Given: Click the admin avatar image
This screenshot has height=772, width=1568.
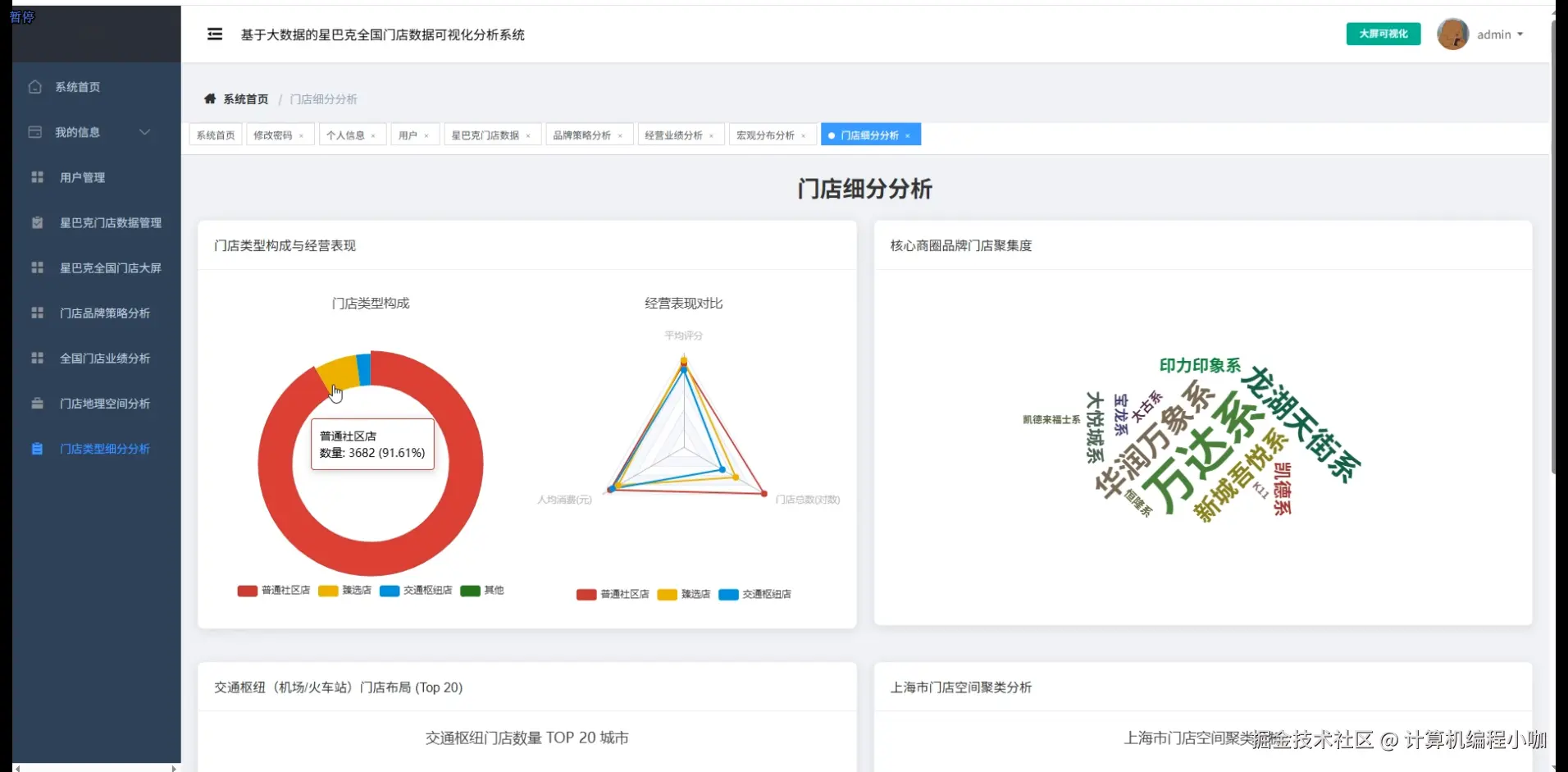Looking at the screenshot, I should pos(1452,34).
